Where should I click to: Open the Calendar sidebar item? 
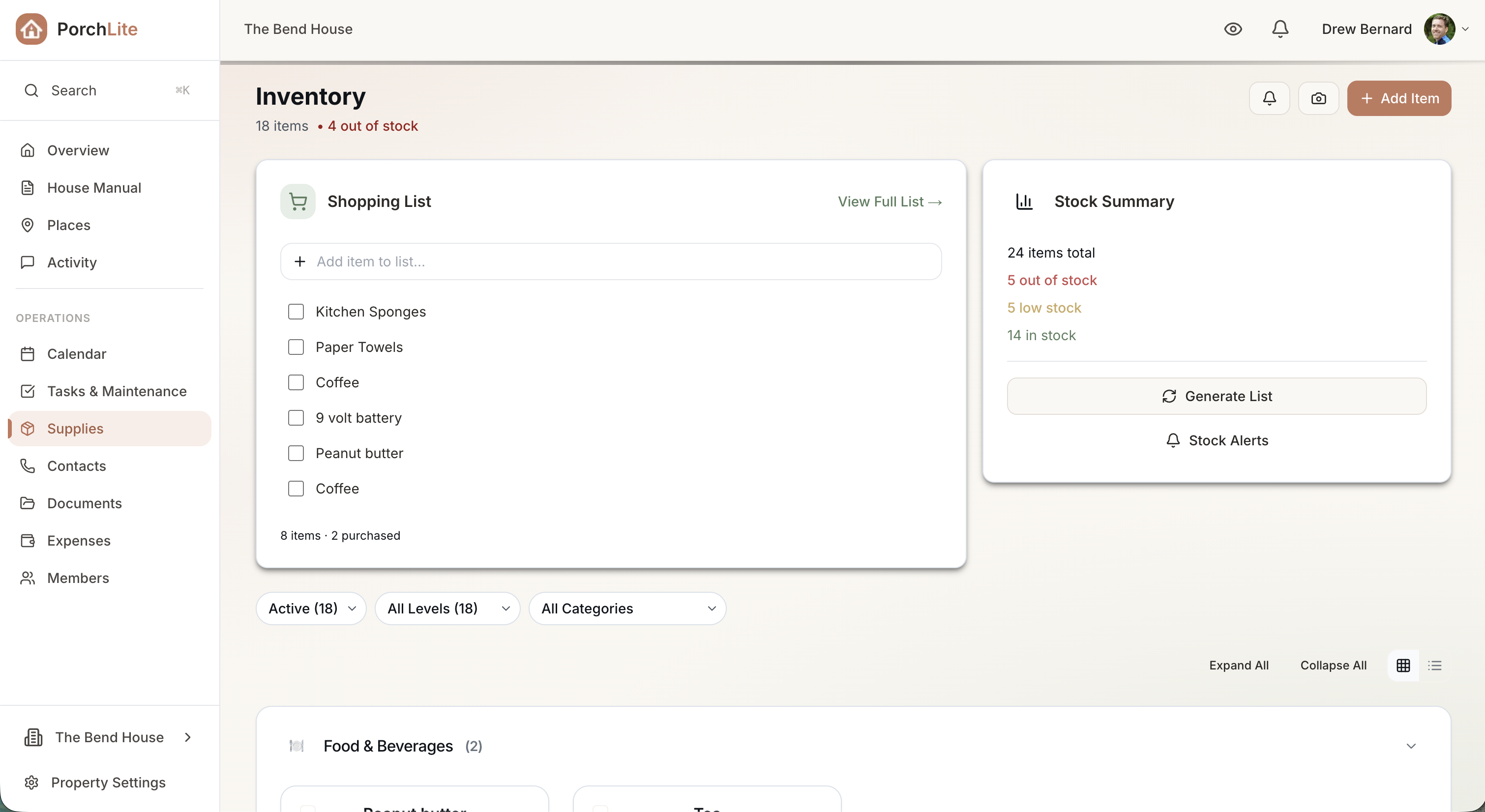tap(77, 354)
